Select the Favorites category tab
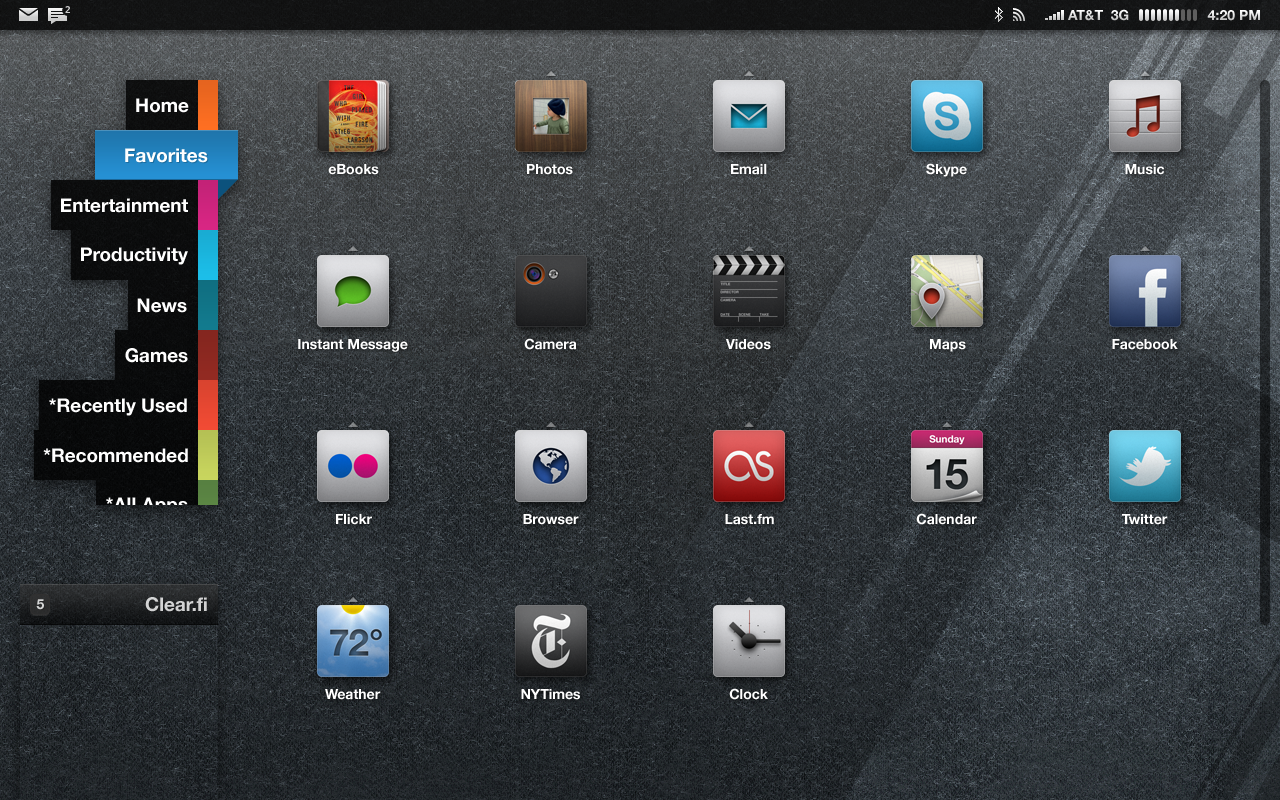The width and height of the screenshot is (1280, 800). pyautogui.click(x=166, y=155)
